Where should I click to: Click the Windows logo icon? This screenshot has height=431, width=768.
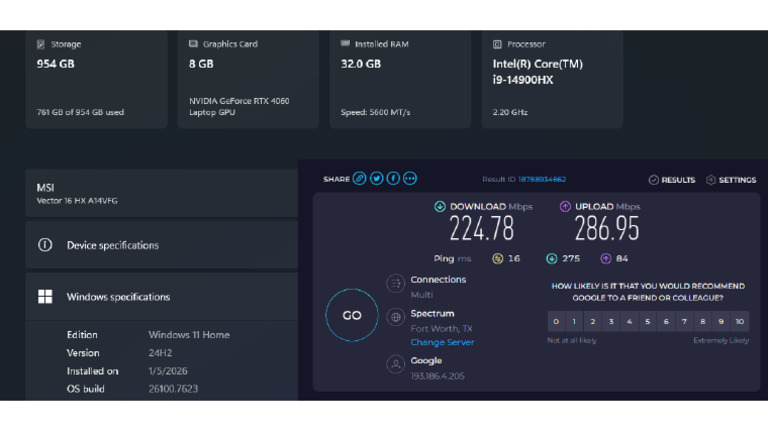pos(45,297)
